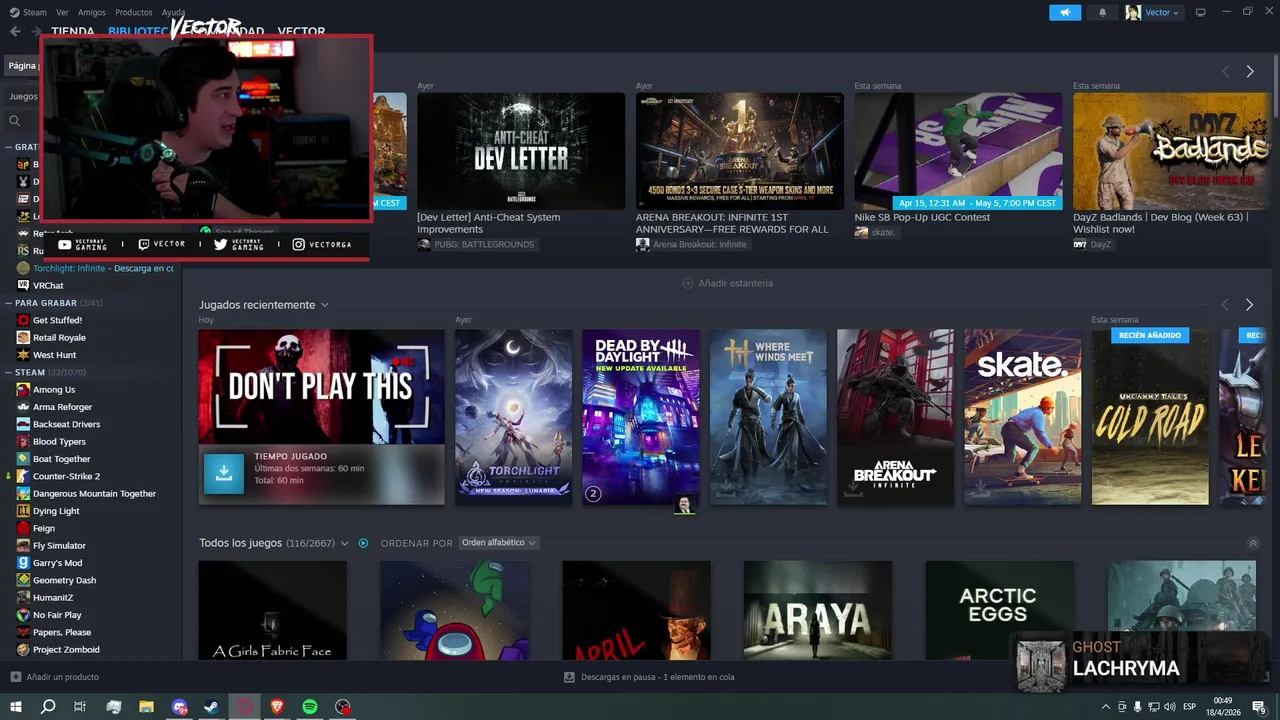Image resolution: width=1280 pixels, height=720 pixels.
Task: Open the ARAYA game tile
Action: 818,610
